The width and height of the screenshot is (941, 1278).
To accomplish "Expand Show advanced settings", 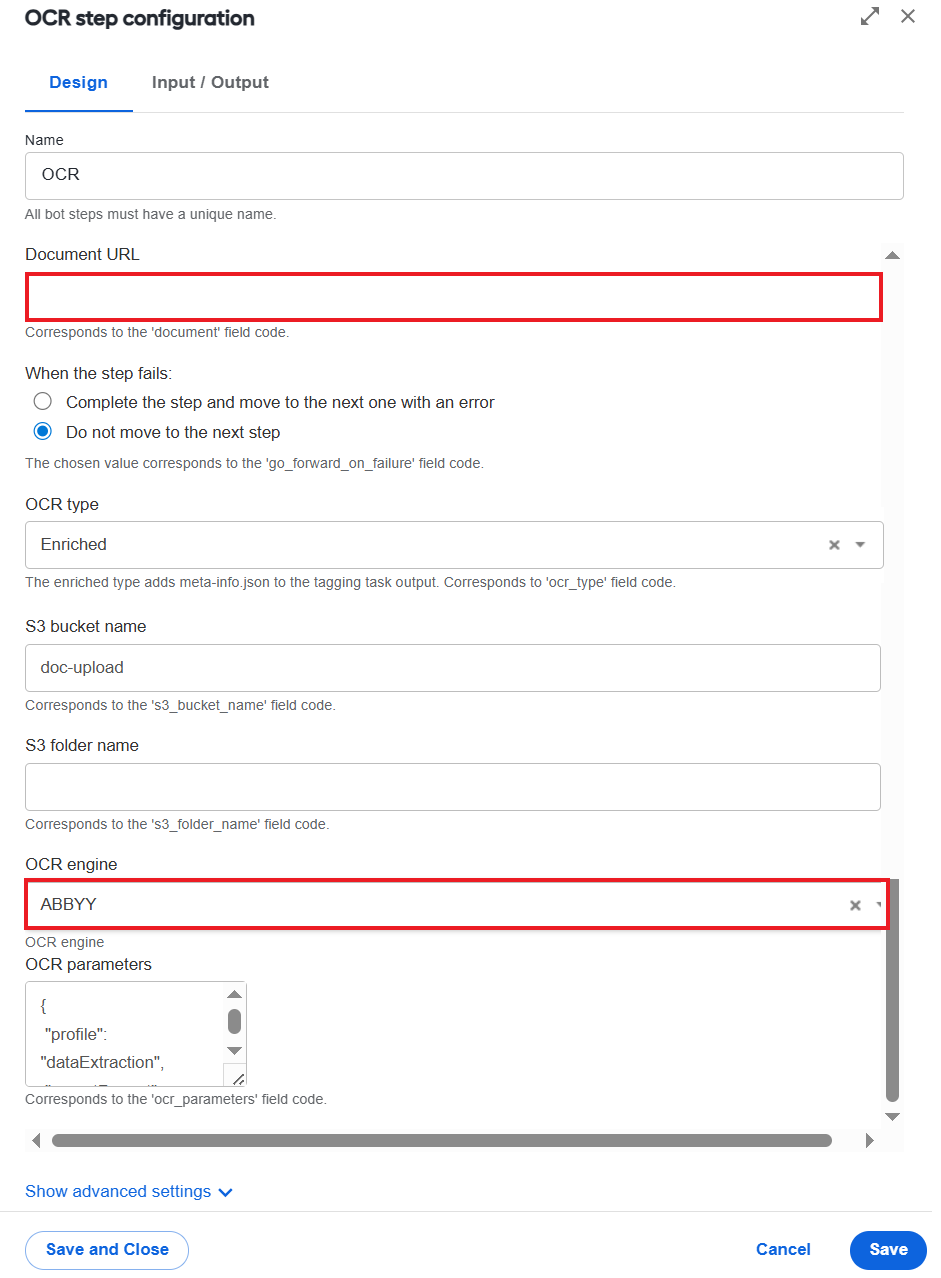I will [x=129, y=1191].
